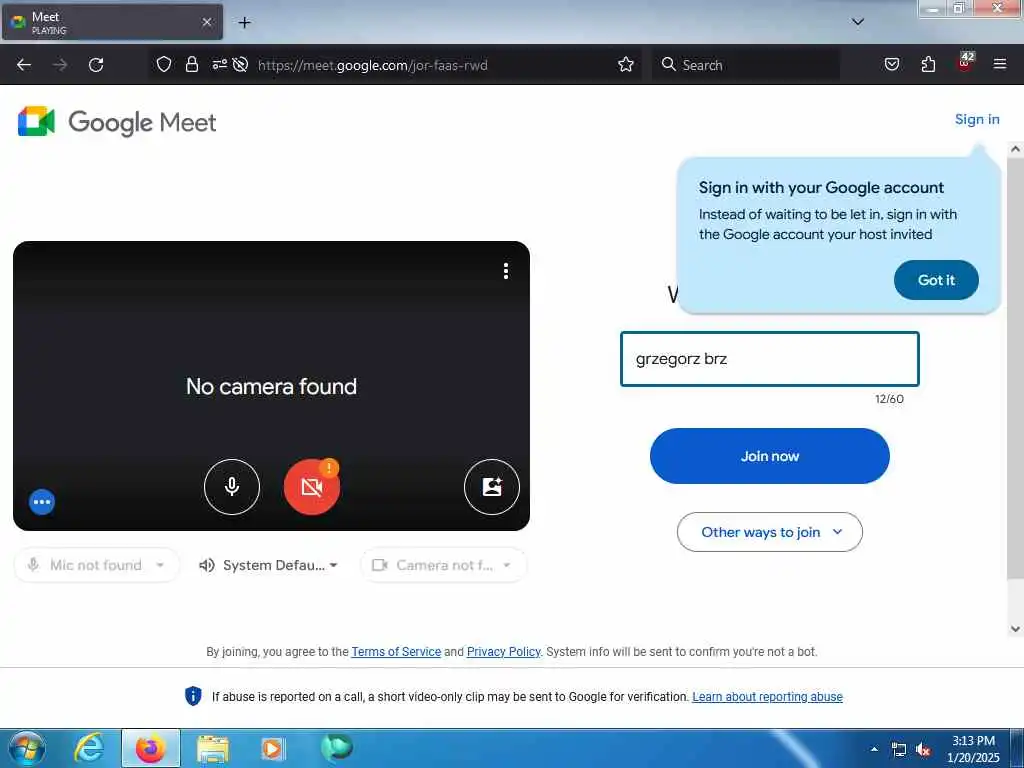This screenshot has width=1024, height=768.
Task: Click the Firefox Search box
Action: [x=746, y=65]
